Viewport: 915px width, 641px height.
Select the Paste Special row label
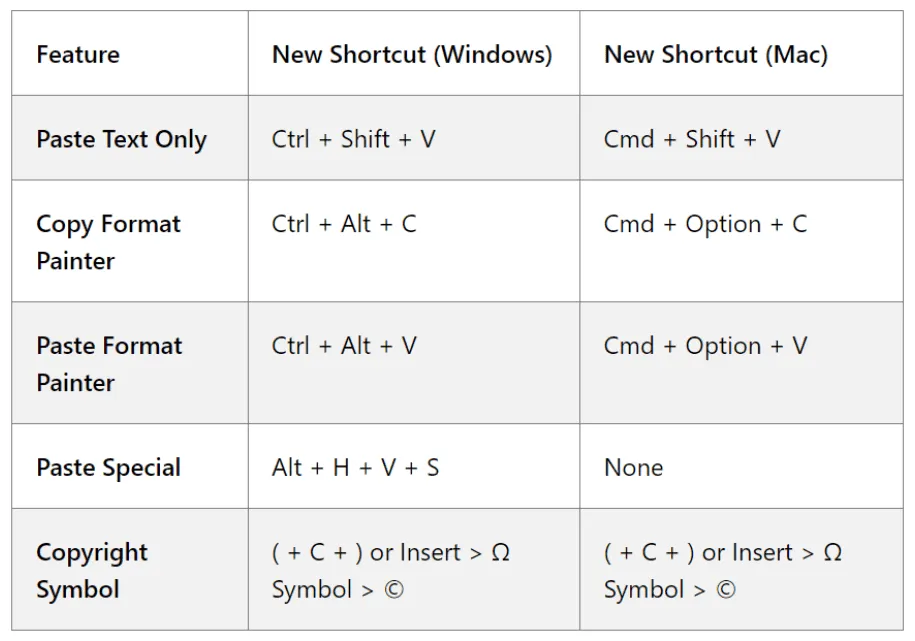pos(108,467)
